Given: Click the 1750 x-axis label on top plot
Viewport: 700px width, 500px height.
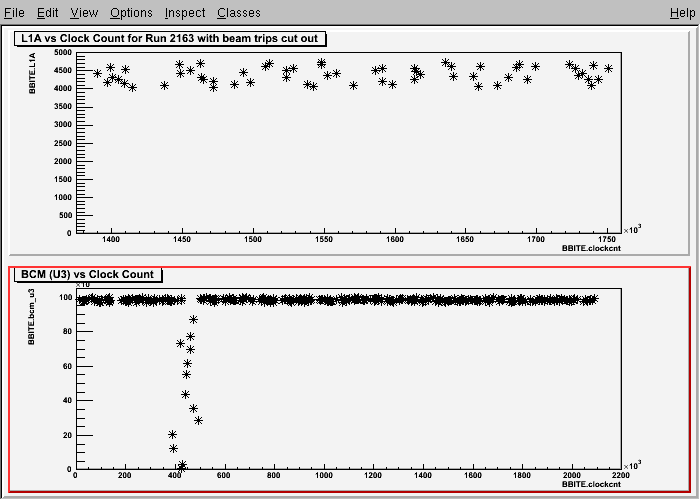Looking at the screenshot, I should [607, 239].
